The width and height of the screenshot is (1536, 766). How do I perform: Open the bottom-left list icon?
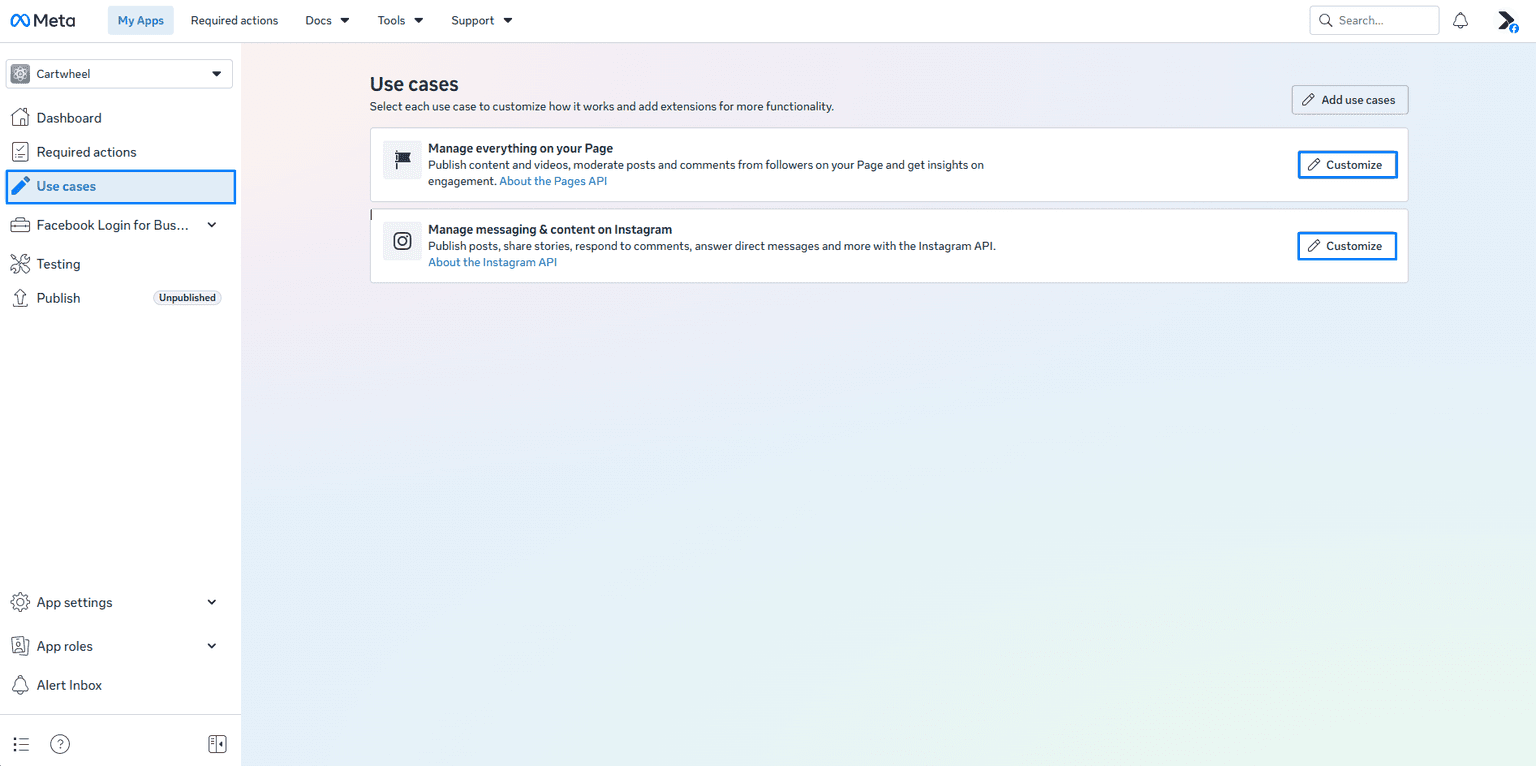pos(21,744)
